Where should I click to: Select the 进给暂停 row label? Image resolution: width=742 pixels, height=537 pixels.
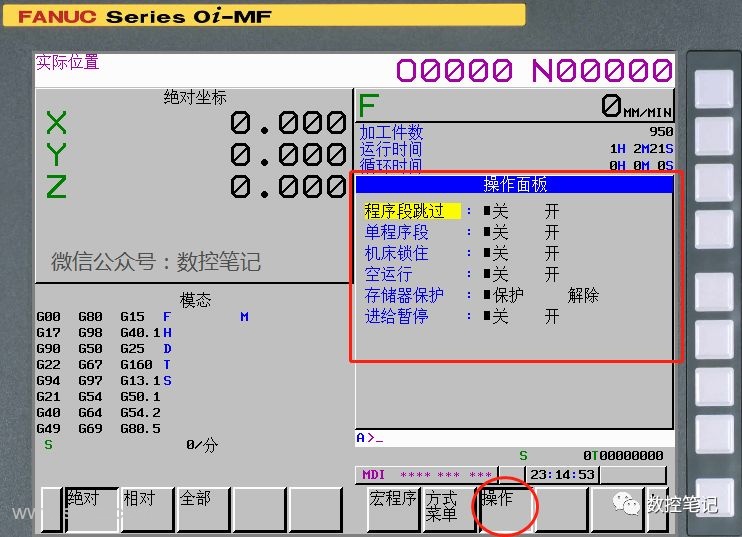397,316
